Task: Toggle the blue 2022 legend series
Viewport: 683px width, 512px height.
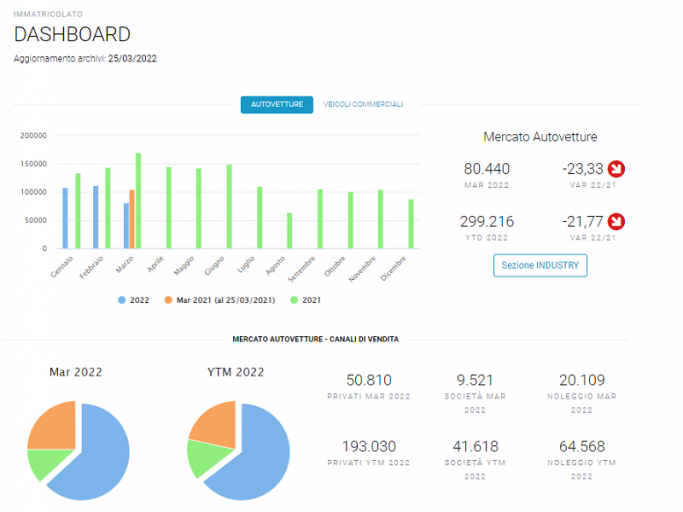Action: [134, 300]
